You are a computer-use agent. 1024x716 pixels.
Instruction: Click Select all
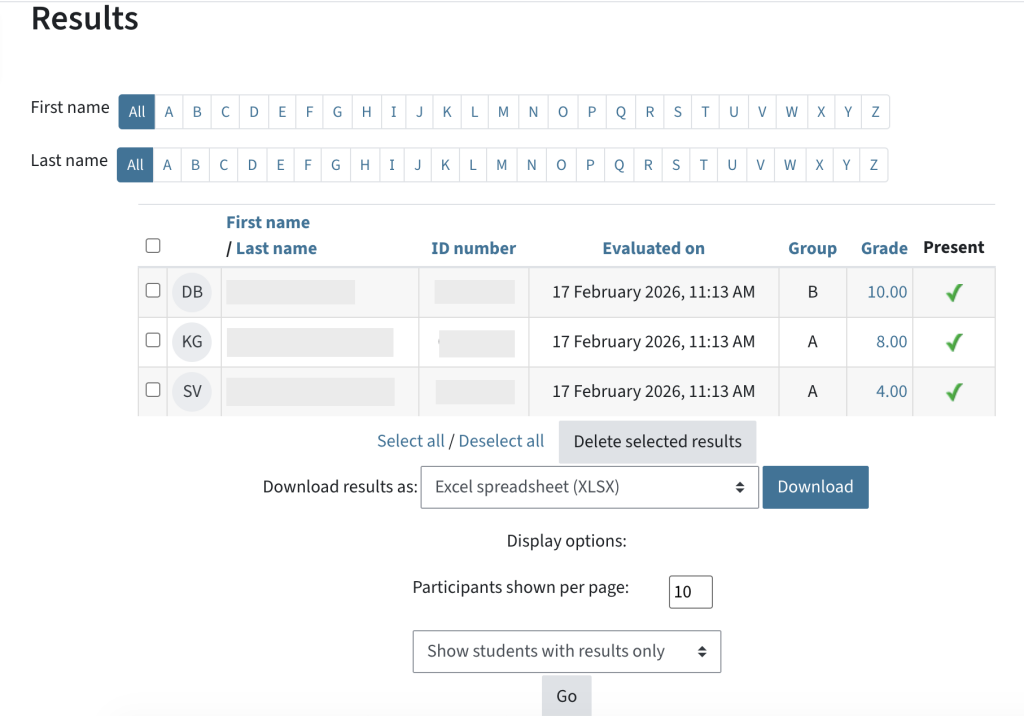click(410, 440)
